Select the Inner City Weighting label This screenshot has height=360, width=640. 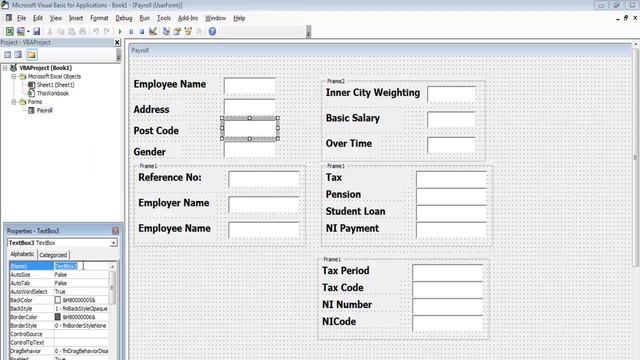(373, 93)
